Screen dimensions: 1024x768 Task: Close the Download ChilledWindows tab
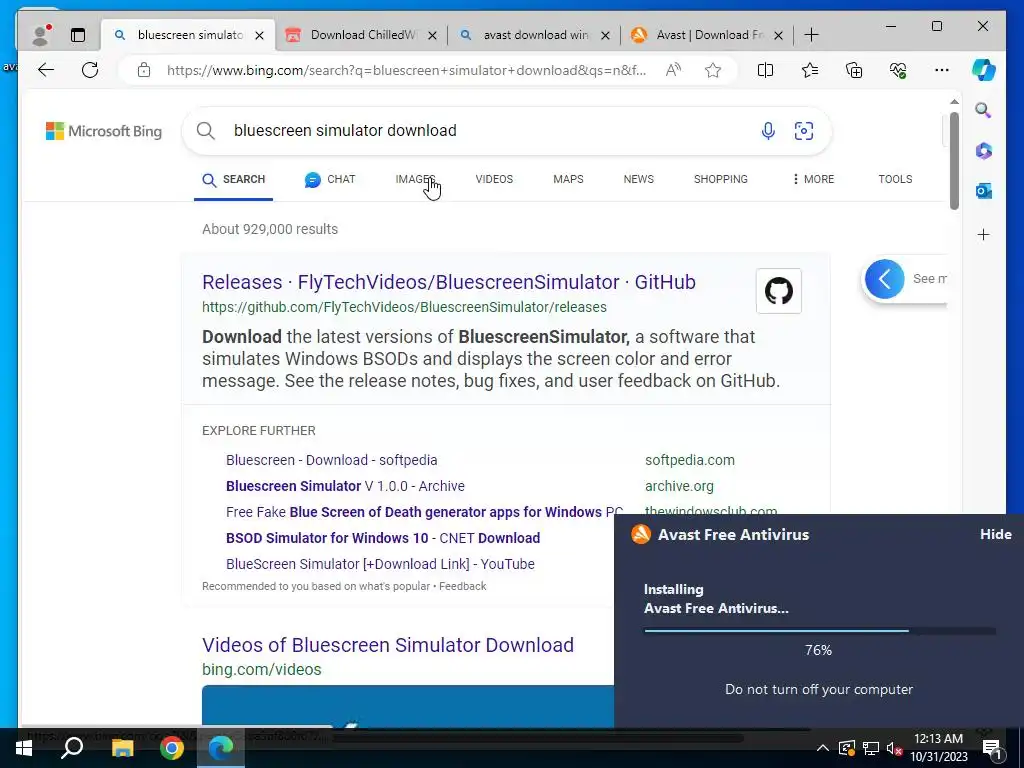click(x=432, y=35)
